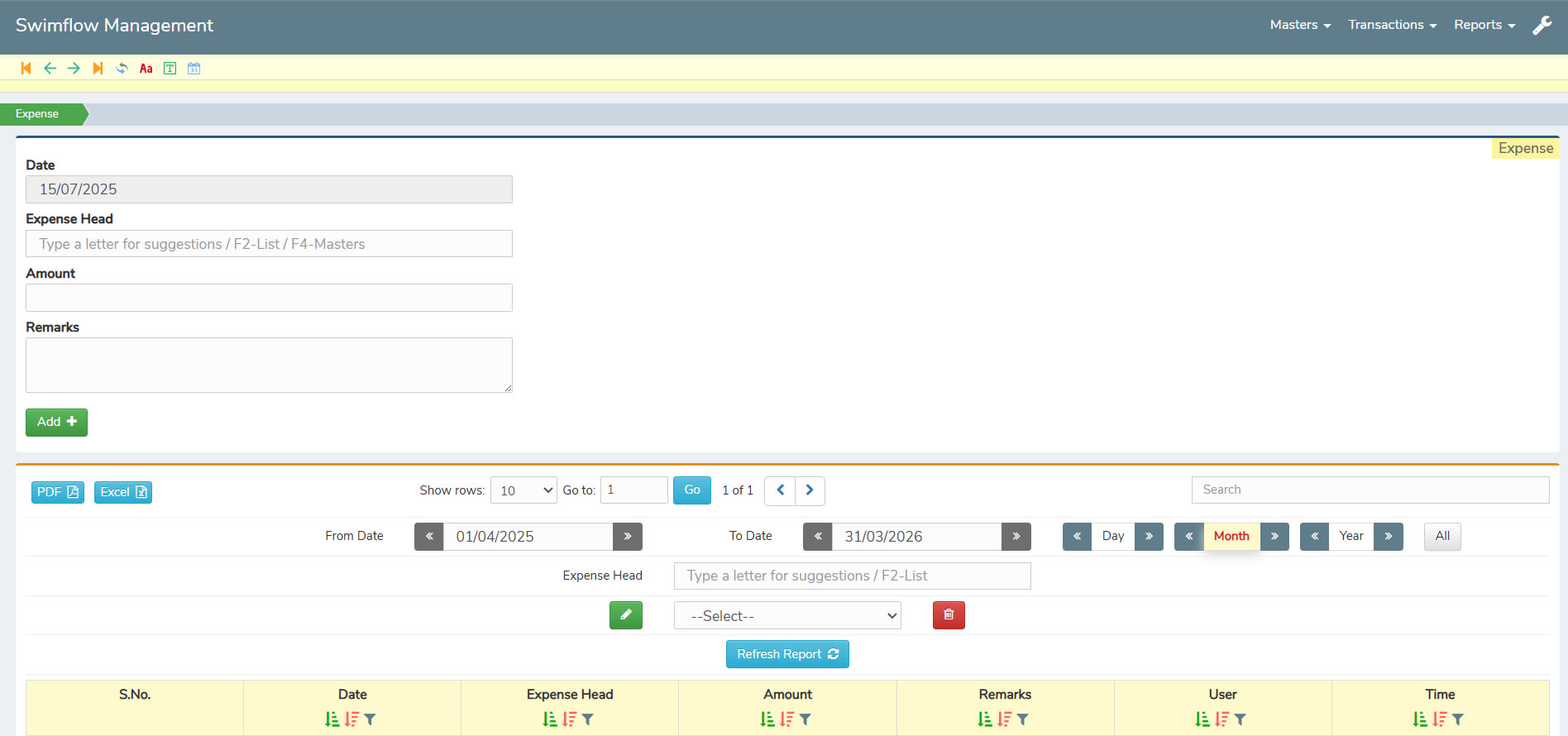Click the Add button
This screenshot has height=736, width=1568.
pos(56,423)
